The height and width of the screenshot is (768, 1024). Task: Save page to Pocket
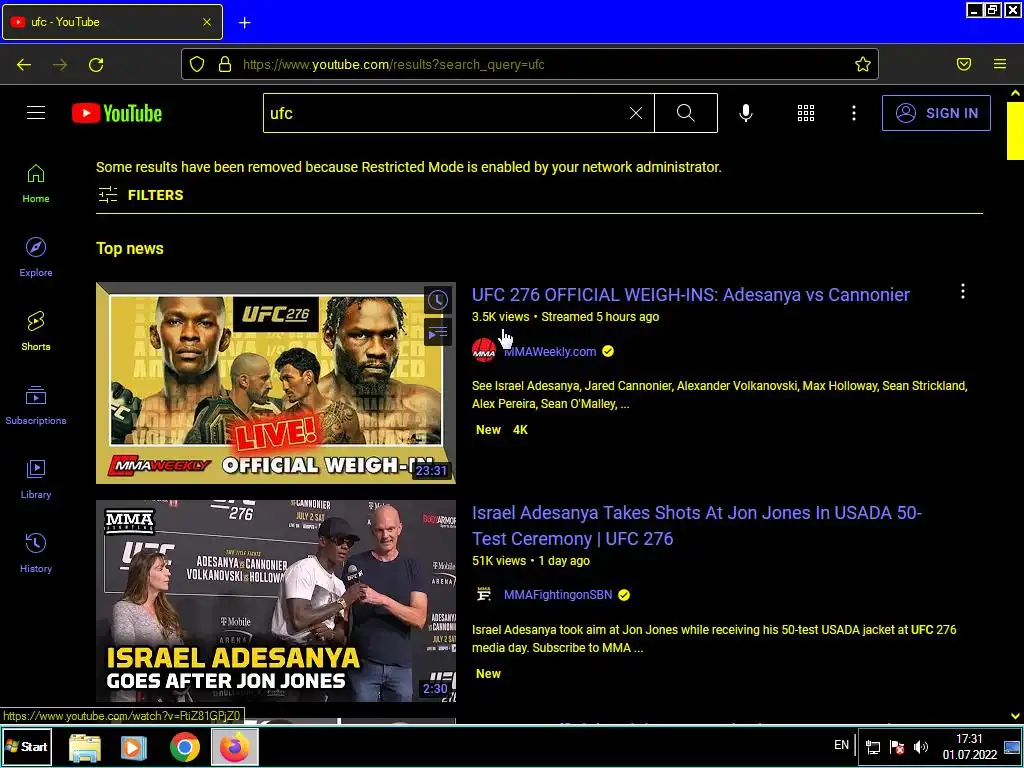click(963, 64)
